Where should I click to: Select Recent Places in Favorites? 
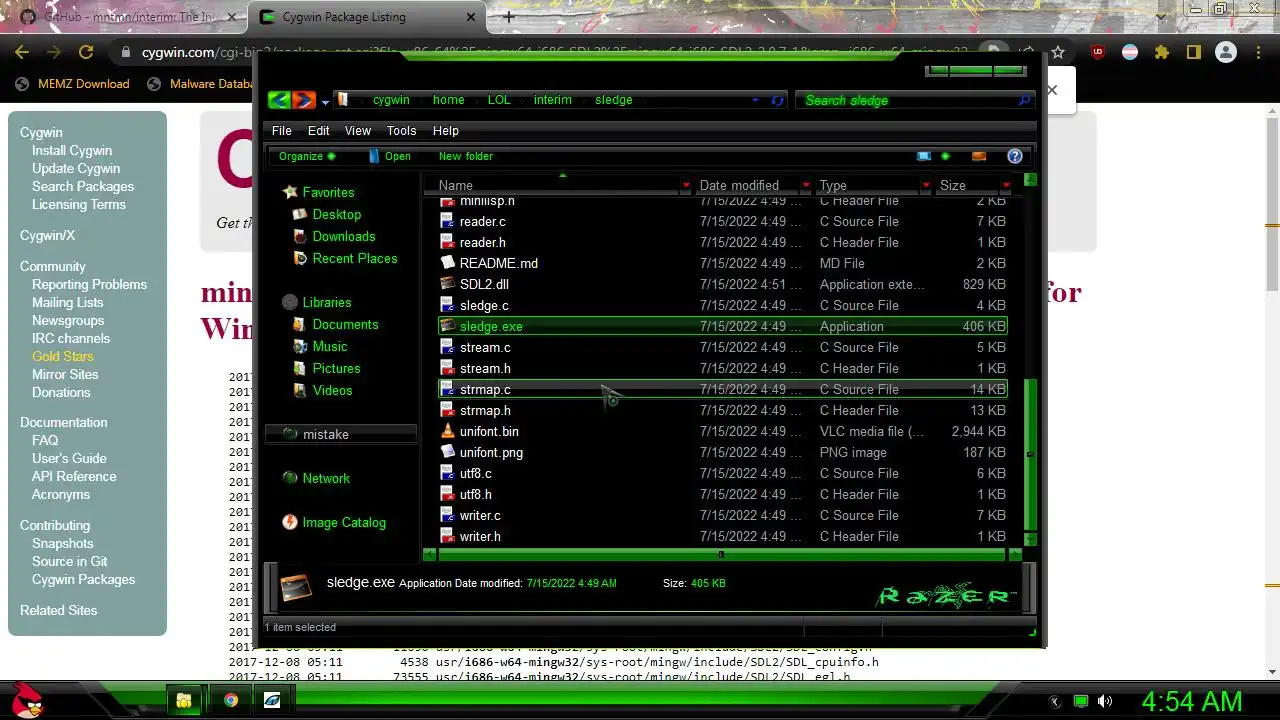(x=355, y=258)
